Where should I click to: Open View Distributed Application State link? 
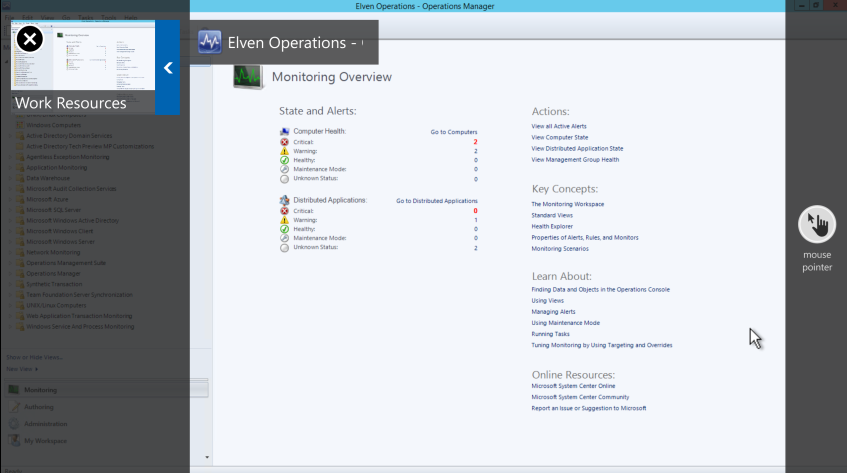(577, 148)
